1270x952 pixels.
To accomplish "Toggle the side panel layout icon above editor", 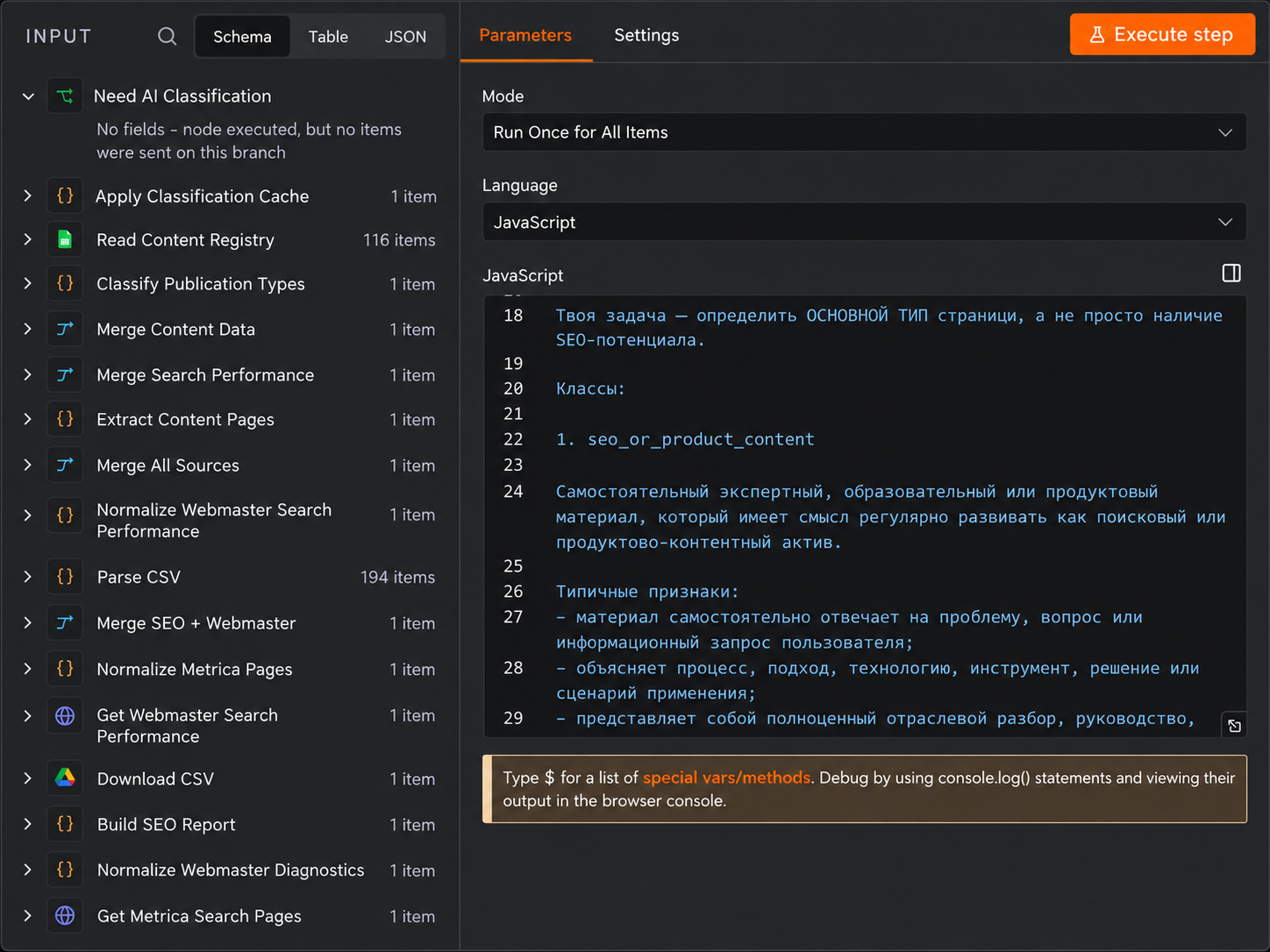I will tap(1231, 273).
